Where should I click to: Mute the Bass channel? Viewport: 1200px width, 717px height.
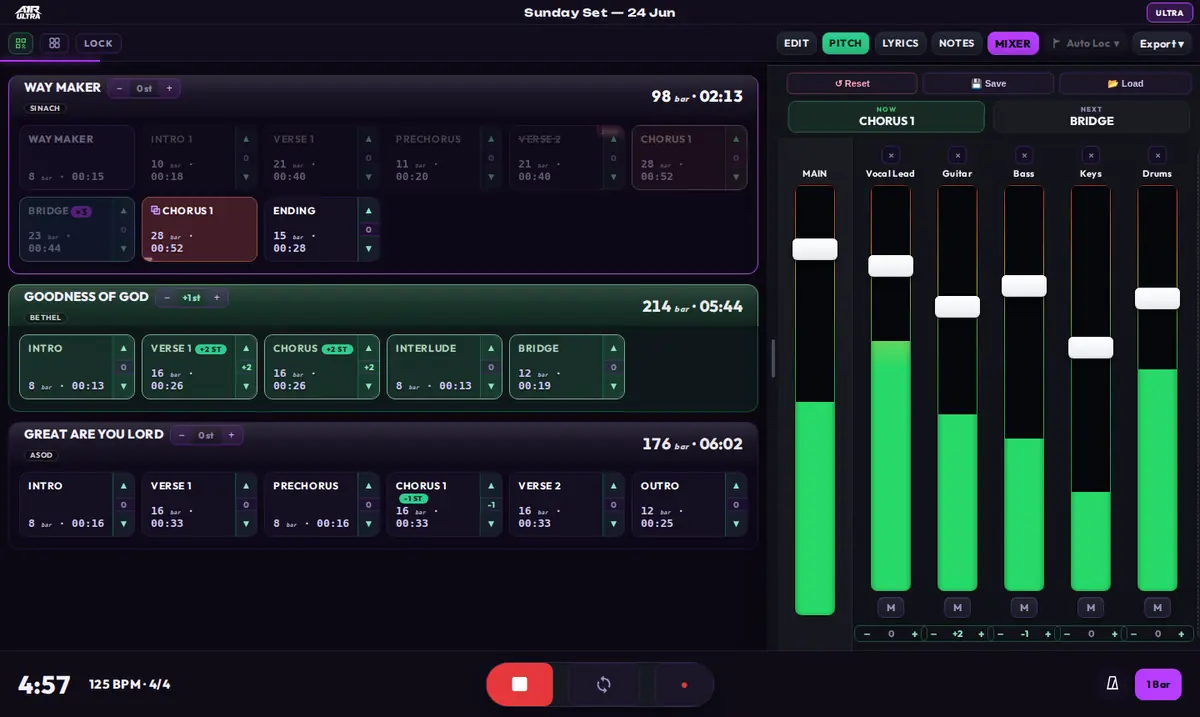tap(1024, 607)
